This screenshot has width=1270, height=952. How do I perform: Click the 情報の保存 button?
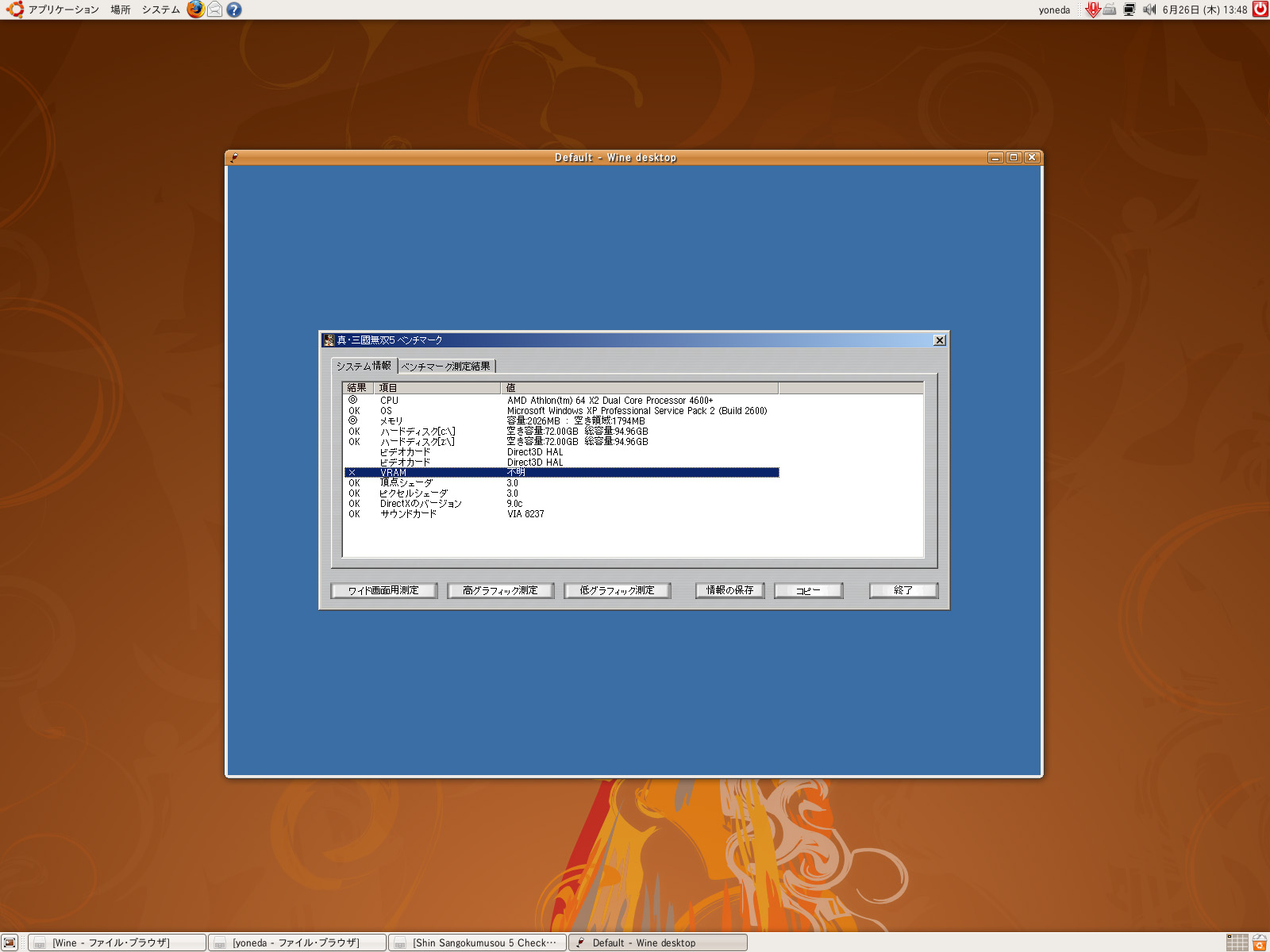(x=729, y=590)
